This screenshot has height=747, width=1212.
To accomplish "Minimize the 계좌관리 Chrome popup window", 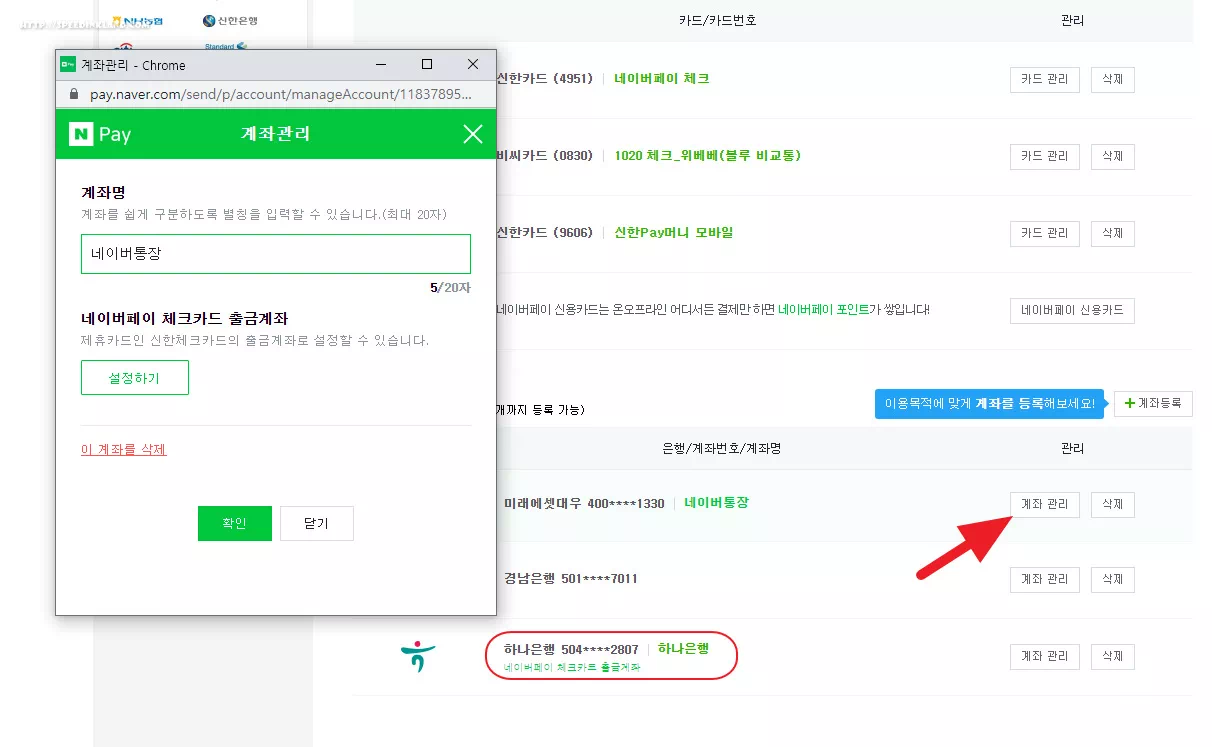I will pyautogui.click(x=381, y=65).
